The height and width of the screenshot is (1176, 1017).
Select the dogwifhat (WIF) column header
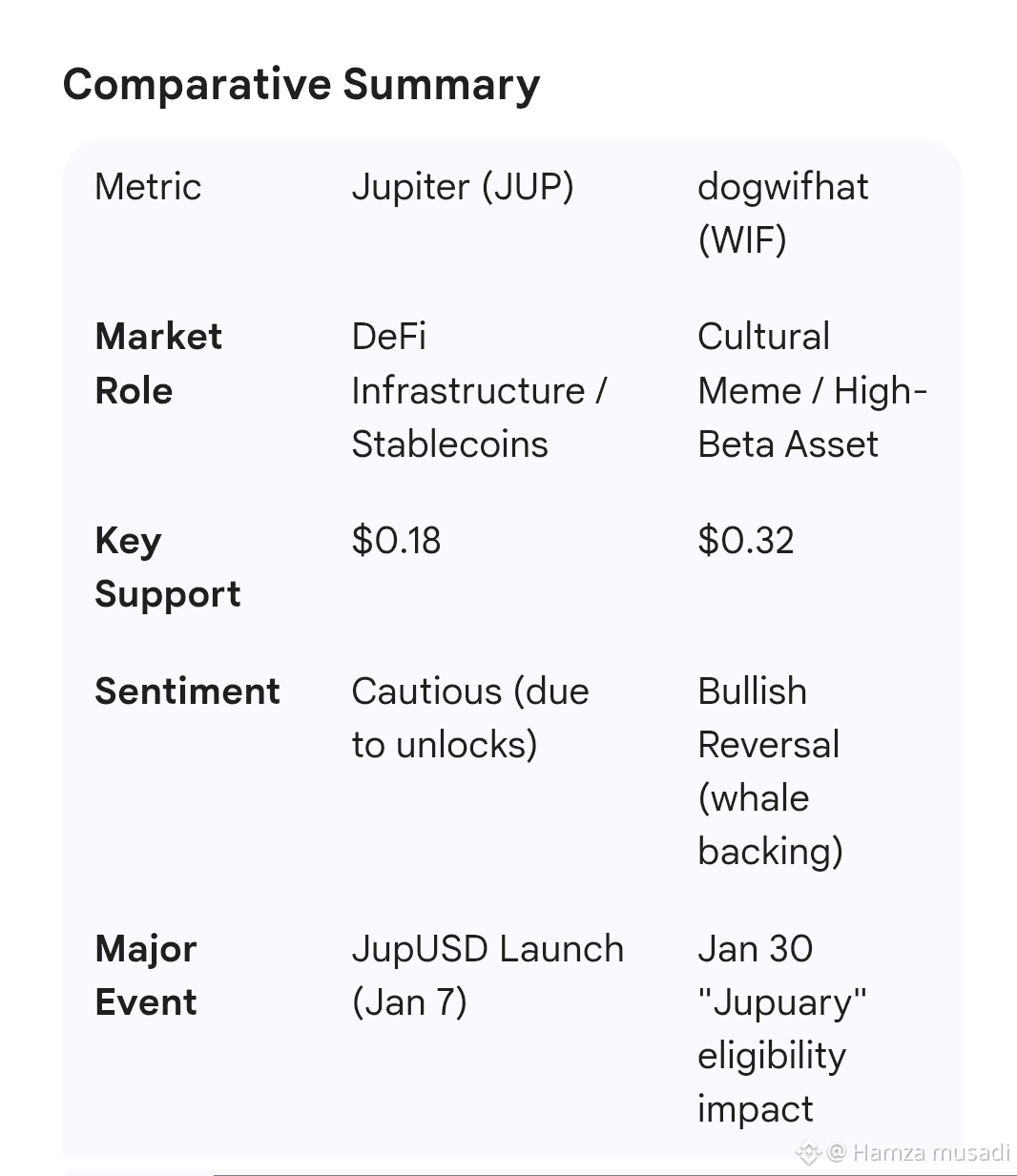click(782, 213)
